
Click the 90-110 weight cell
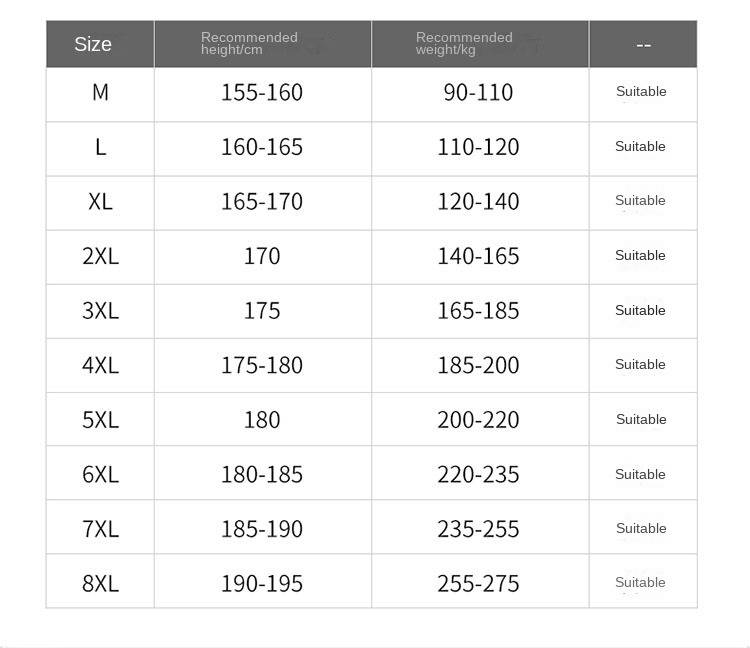[x=478, y=92]
